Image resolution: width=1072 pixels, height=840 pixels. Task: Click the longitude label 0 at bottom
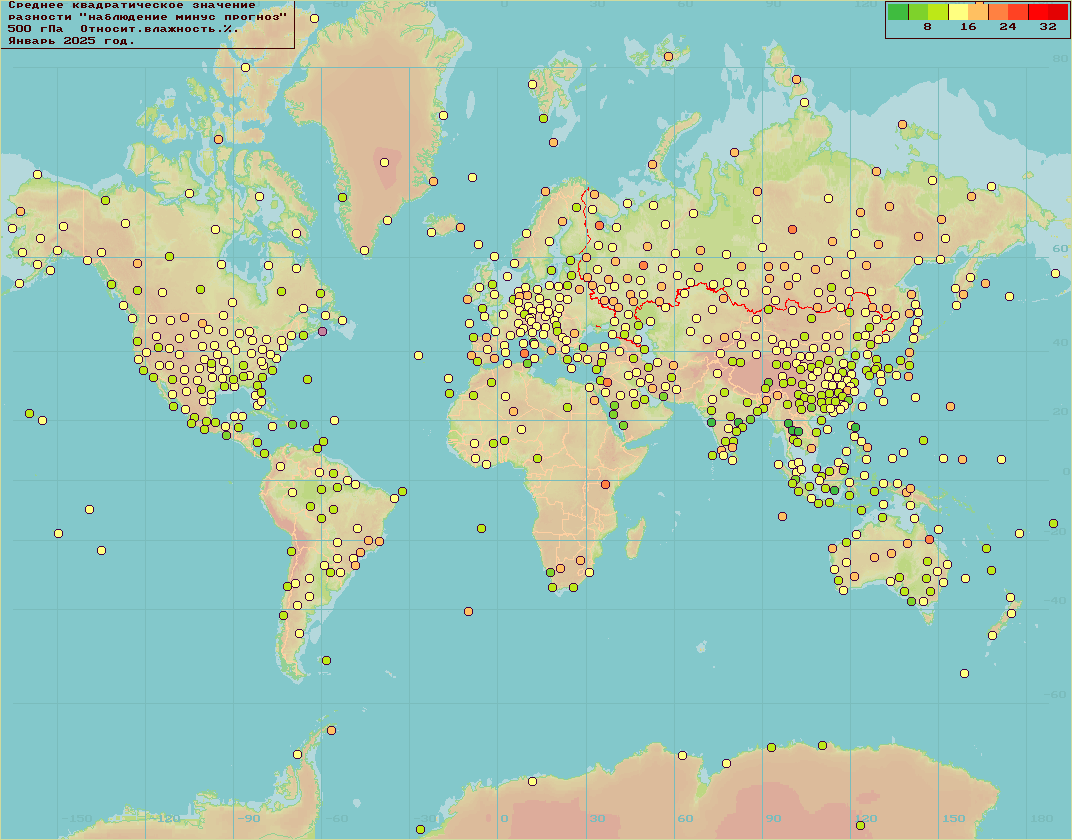[505, 818]
